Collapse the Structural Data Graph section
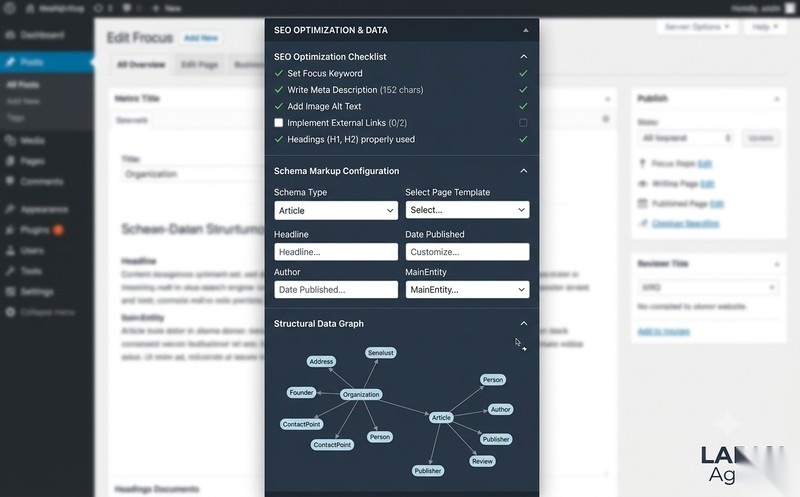The height and width of the screenshot is (497, 800). 523,324
